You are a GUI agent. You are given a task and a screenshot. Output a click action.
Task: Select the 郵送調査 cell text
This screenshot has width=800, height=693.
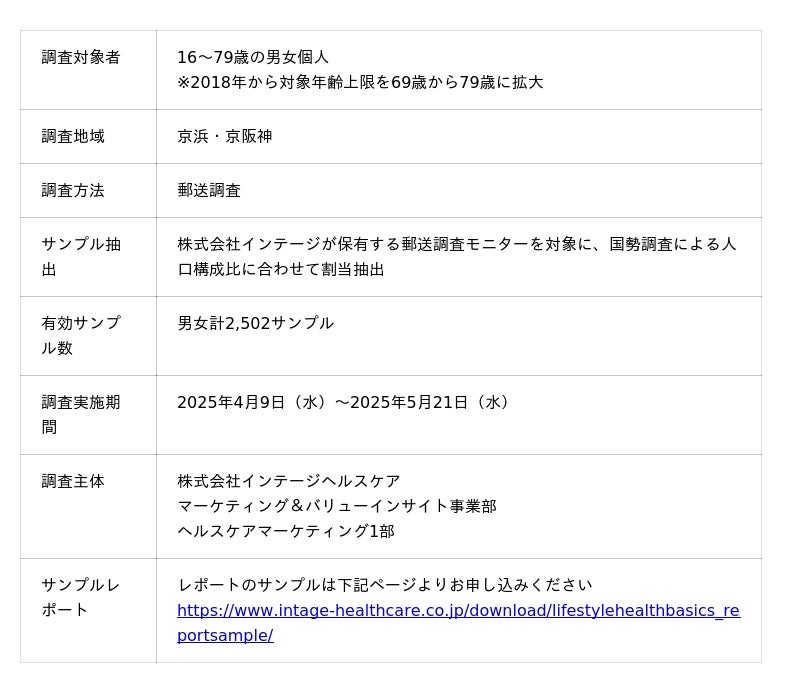209,191
